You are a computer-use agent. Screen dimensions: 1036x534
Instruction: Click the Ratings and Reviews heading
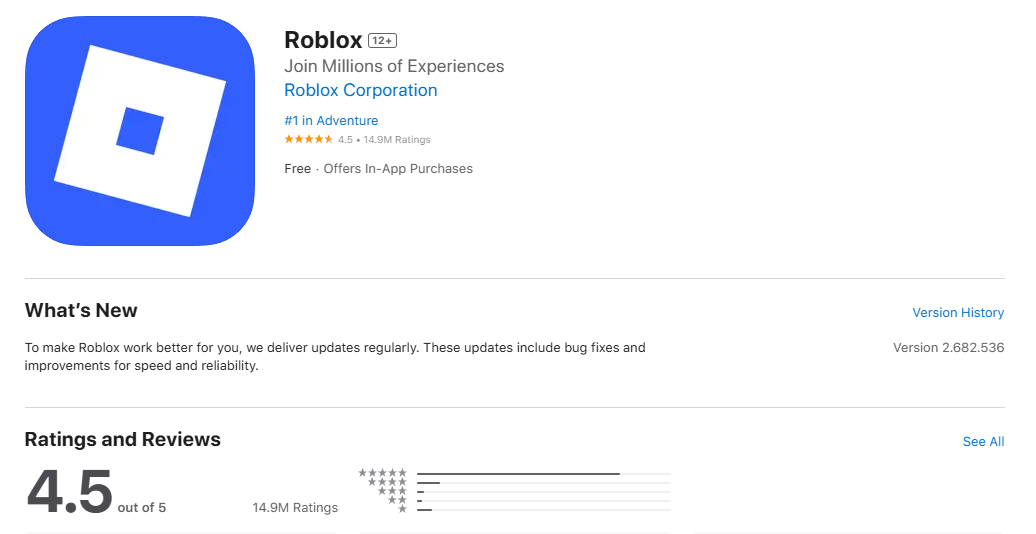[122, 439]
